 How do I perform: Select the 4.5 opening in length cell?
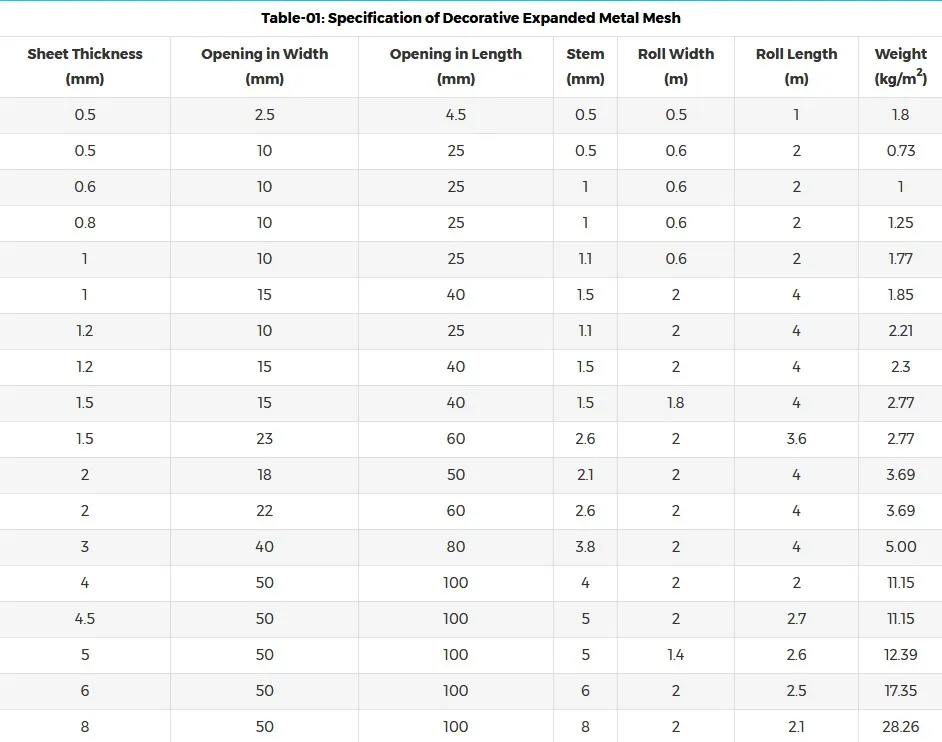pos(455,115)
